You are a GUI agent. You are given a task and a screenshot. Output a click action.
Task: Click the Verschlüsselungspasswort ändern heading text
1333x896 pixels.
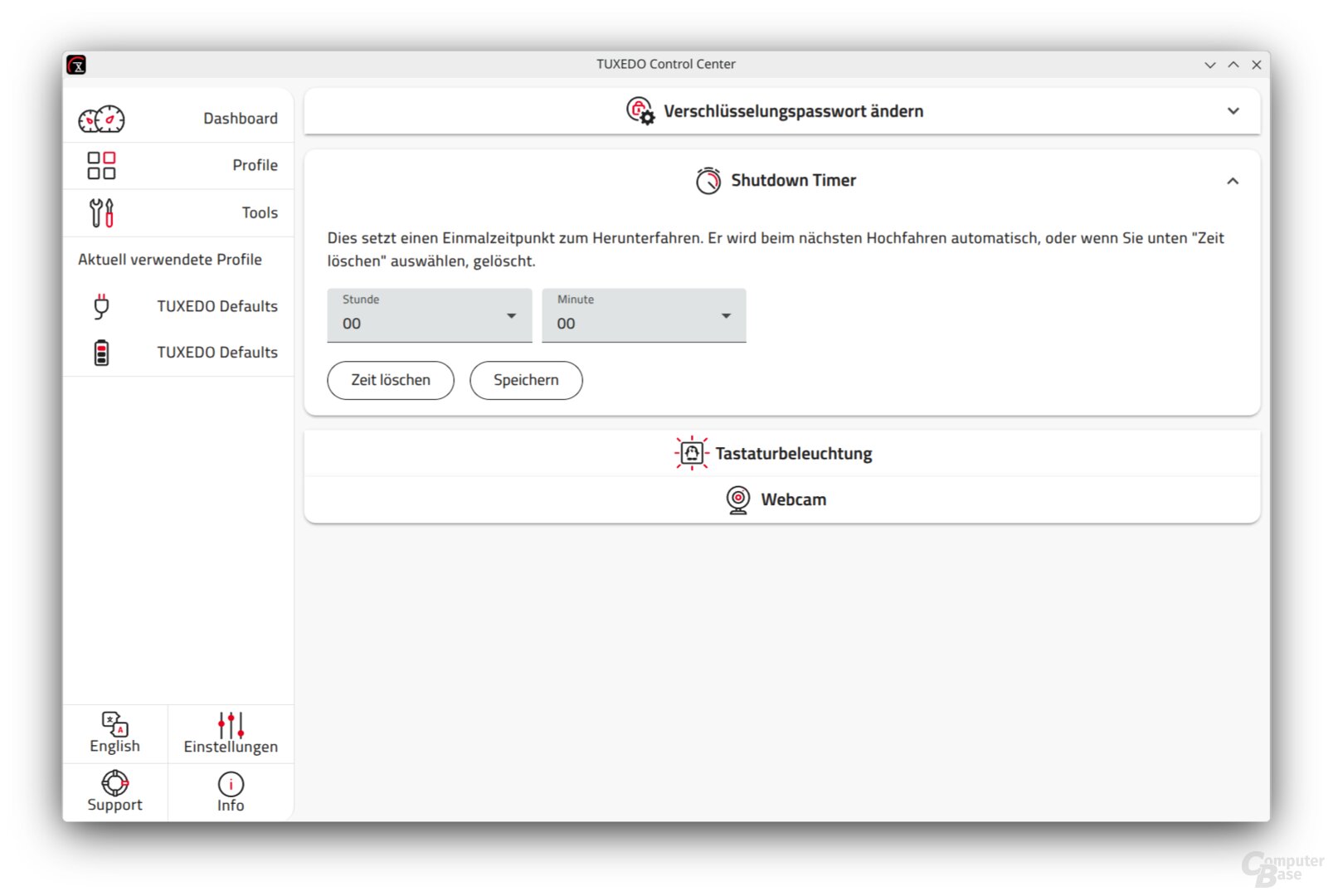click(x=794, y=111)
